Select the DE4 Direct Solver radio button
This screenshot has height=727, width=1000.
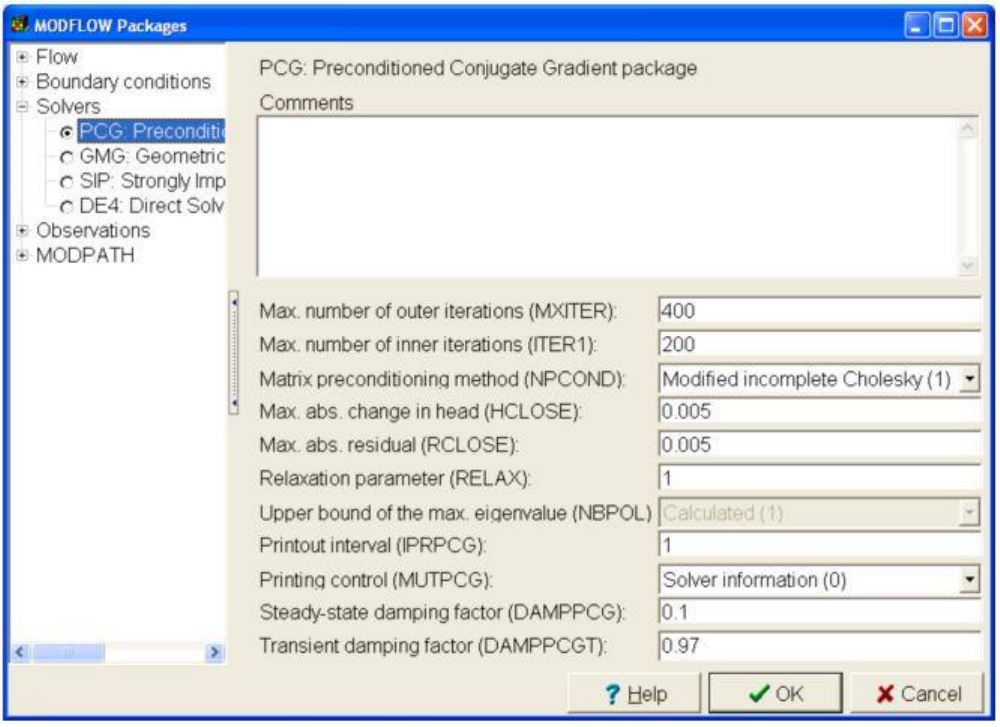tap(66, 207)
